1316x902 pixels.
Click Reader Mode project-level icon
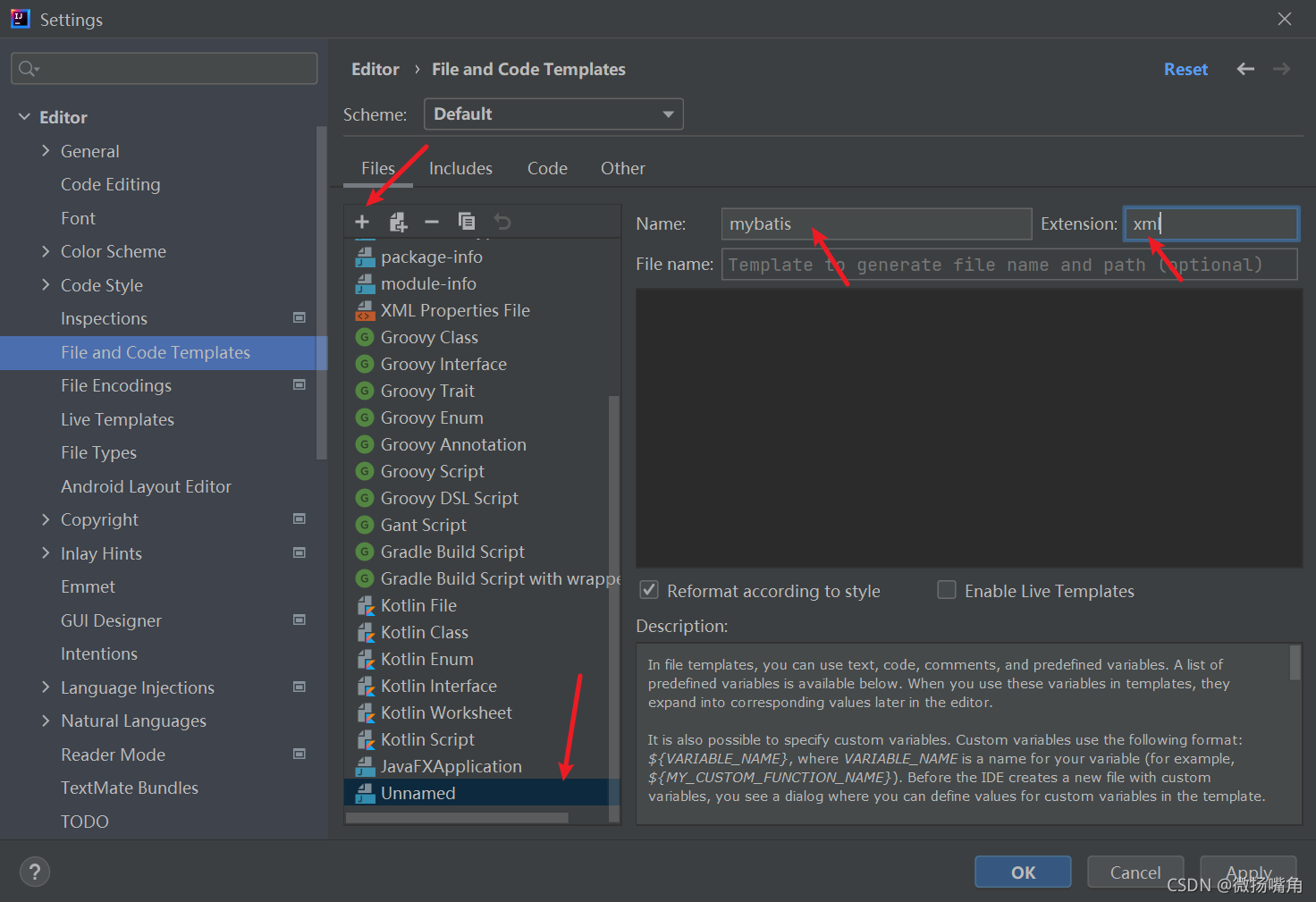point(299,754)
